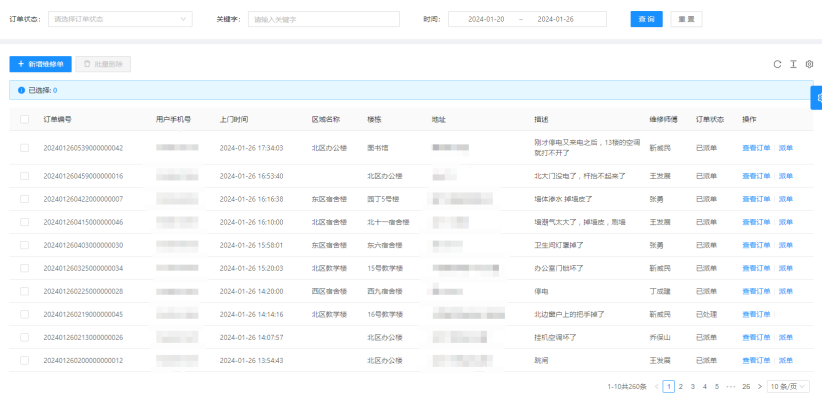Viewport: 822px width, 396px height.
Task: Click 派单 for the 跳闸 order
Action: pyautogui.click(x=785, y=360)
